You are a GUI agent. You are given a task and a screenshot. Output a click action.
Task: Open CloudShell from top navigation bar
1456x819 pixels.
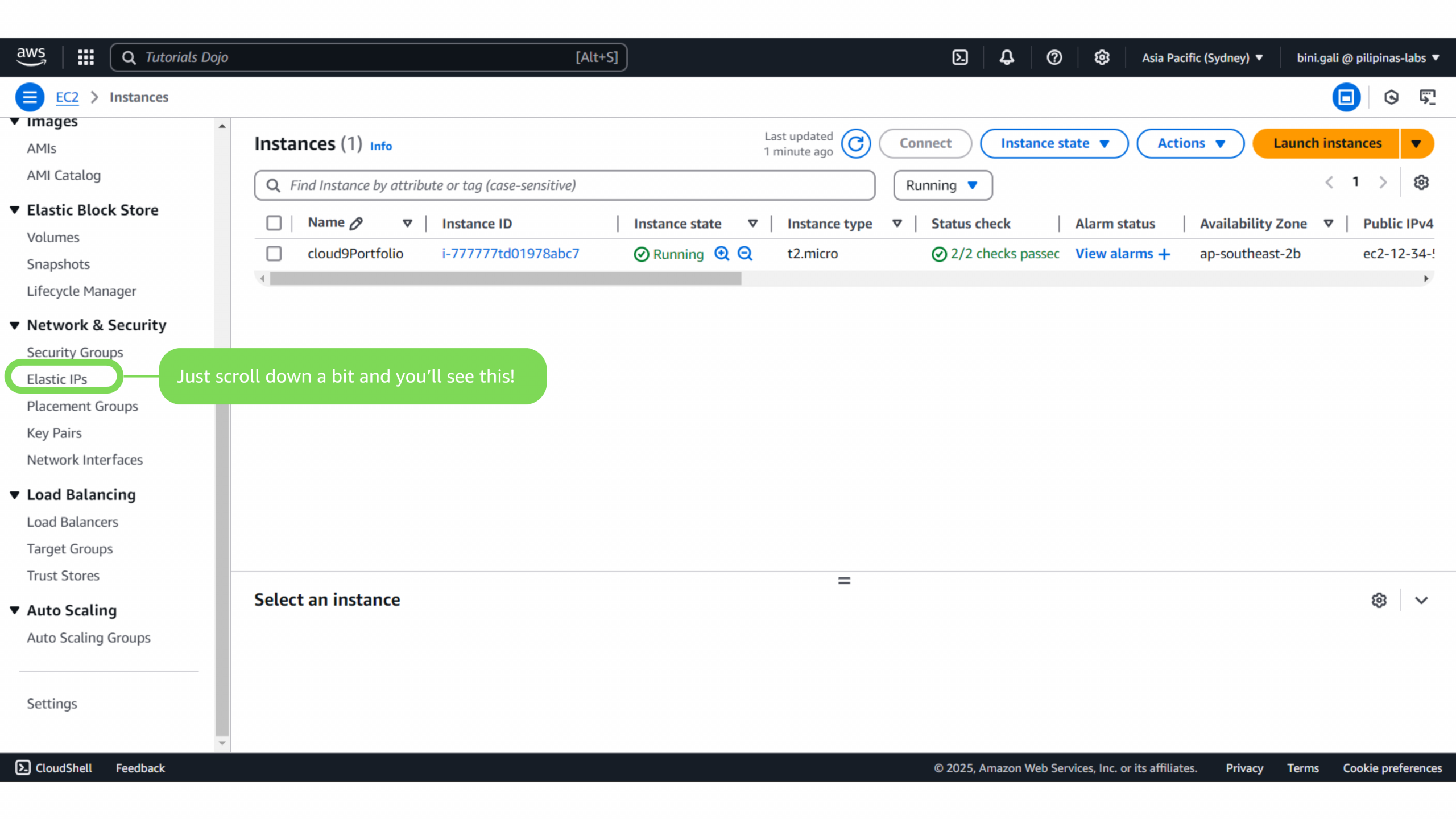(960, 57)
